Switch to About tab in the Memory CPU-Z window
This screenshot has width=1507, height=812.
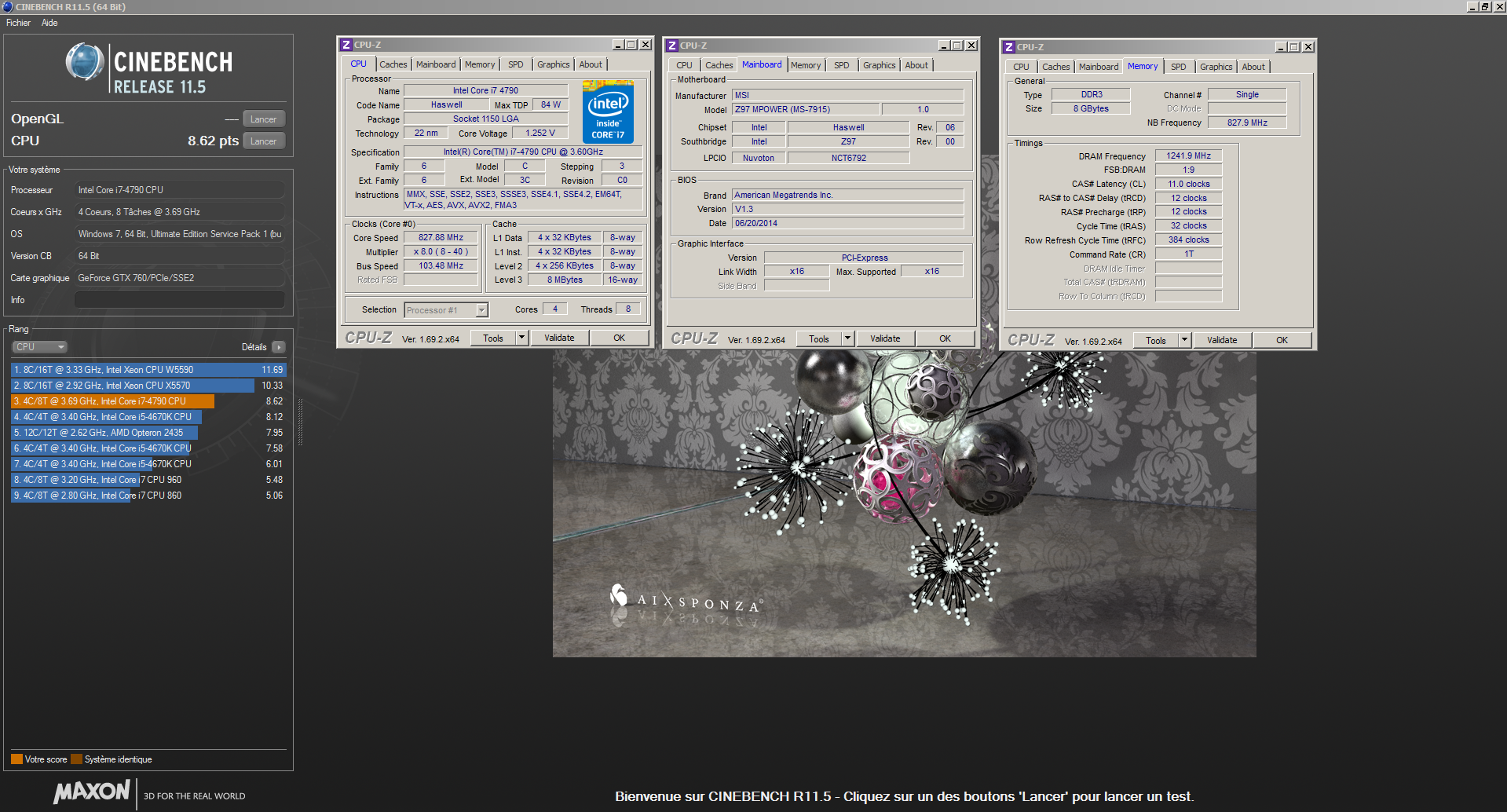coord(1253,67)
